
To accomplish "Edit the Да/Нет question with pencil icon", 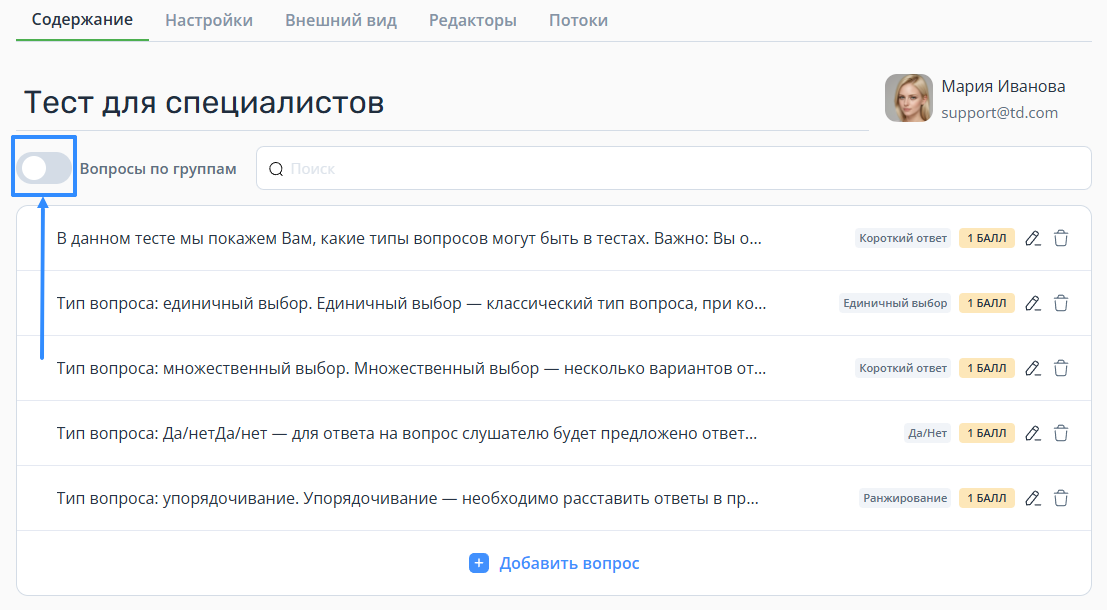I will [1033, 433].
